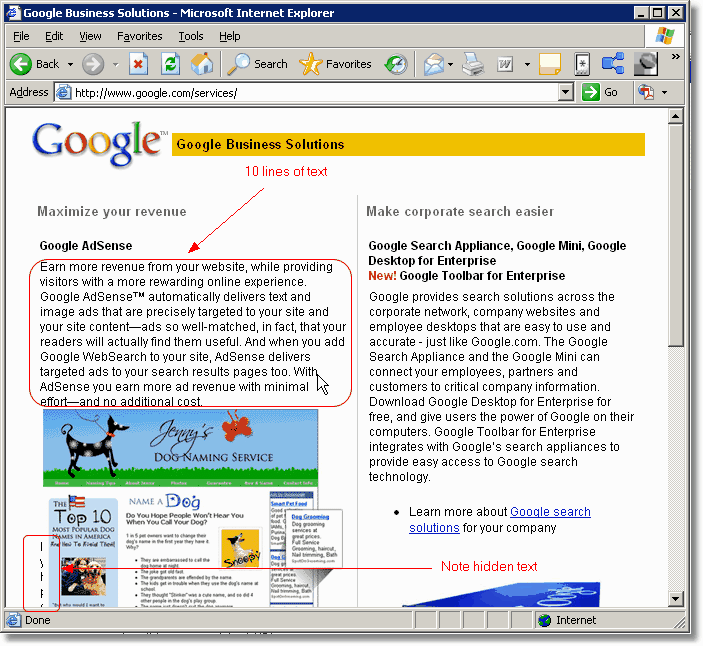
Task: Click the Snoopy dog image in page
Action: [241, 548]
